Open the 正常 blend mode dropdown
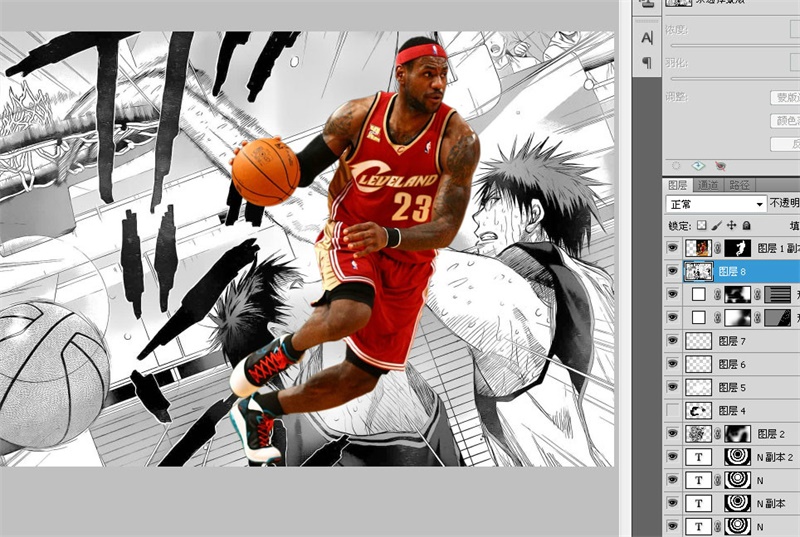Viewport: 800px width, 537px height. [716, 203]
